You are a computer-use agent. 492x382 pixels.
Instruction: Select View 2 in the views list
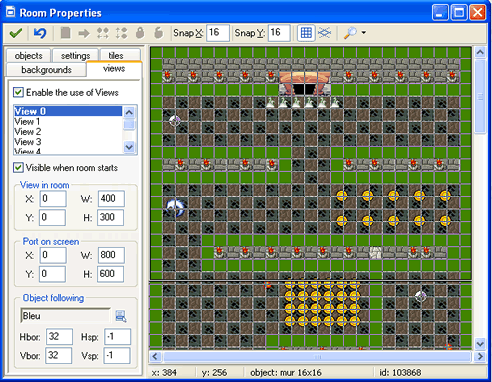click(28, 131)
